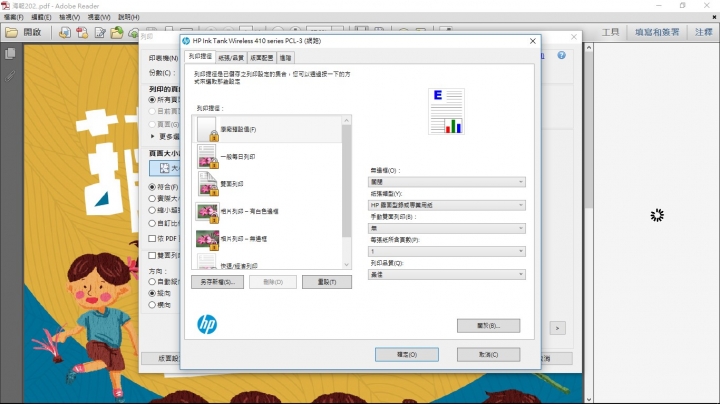Open 檢視(V) menu
The width and height of the screenshot is (720, 404).
point(69,17)
